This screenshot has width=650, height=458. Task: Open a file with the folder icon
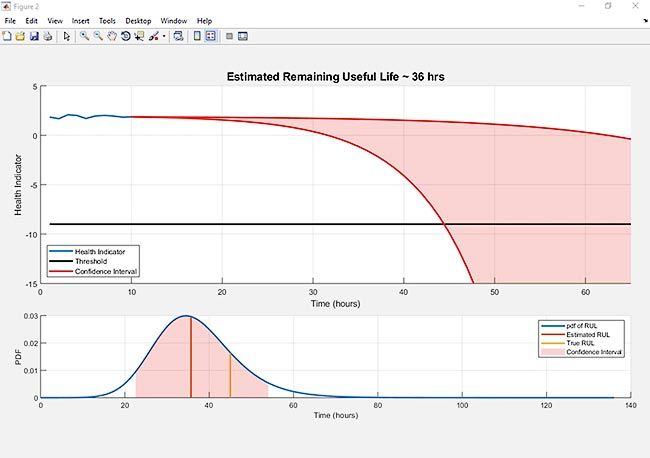[20, 36]
